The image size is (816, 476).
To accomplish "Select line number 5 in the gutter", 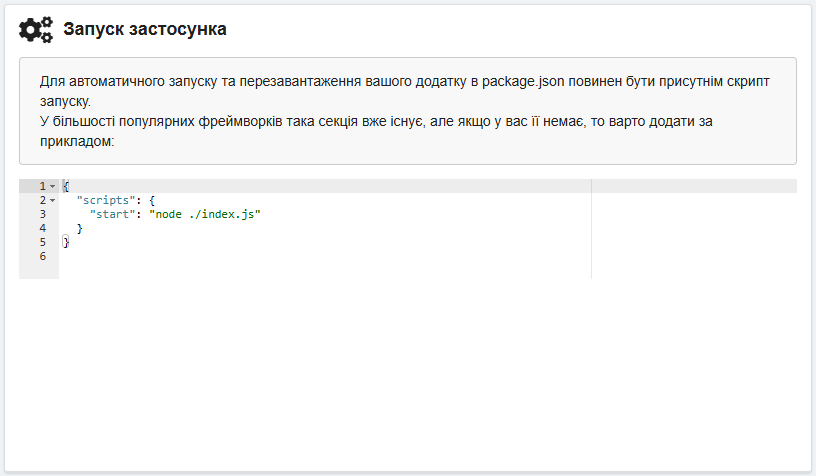I will [x=42, y=243].
